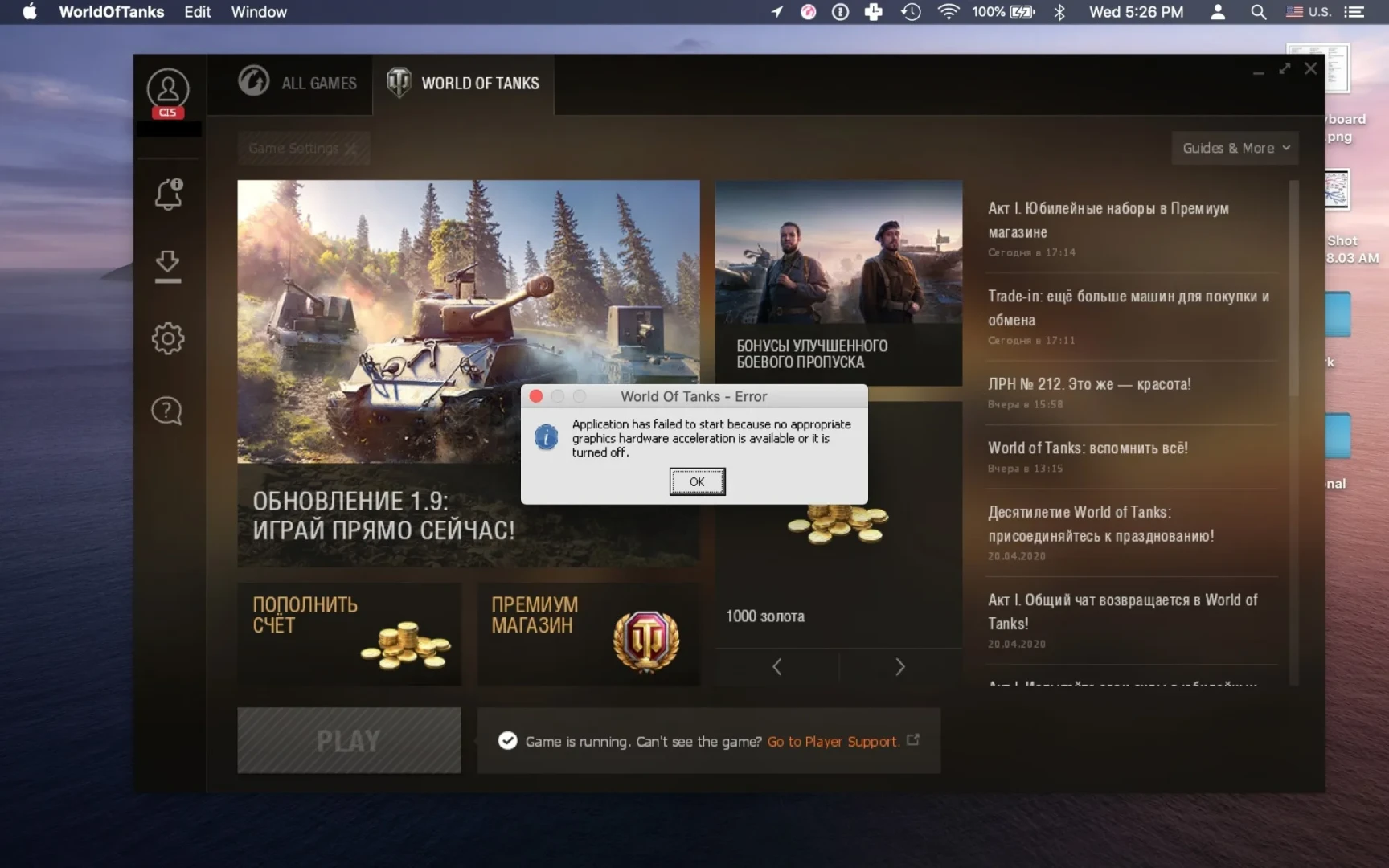Open launcher settings gear icon

pyautogui.click(x=167, y=338)
